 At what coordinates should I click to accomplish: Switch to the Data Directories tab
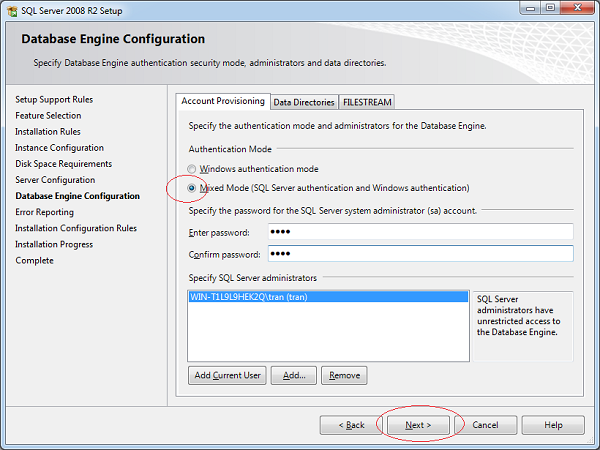click(x=303, y=102)
